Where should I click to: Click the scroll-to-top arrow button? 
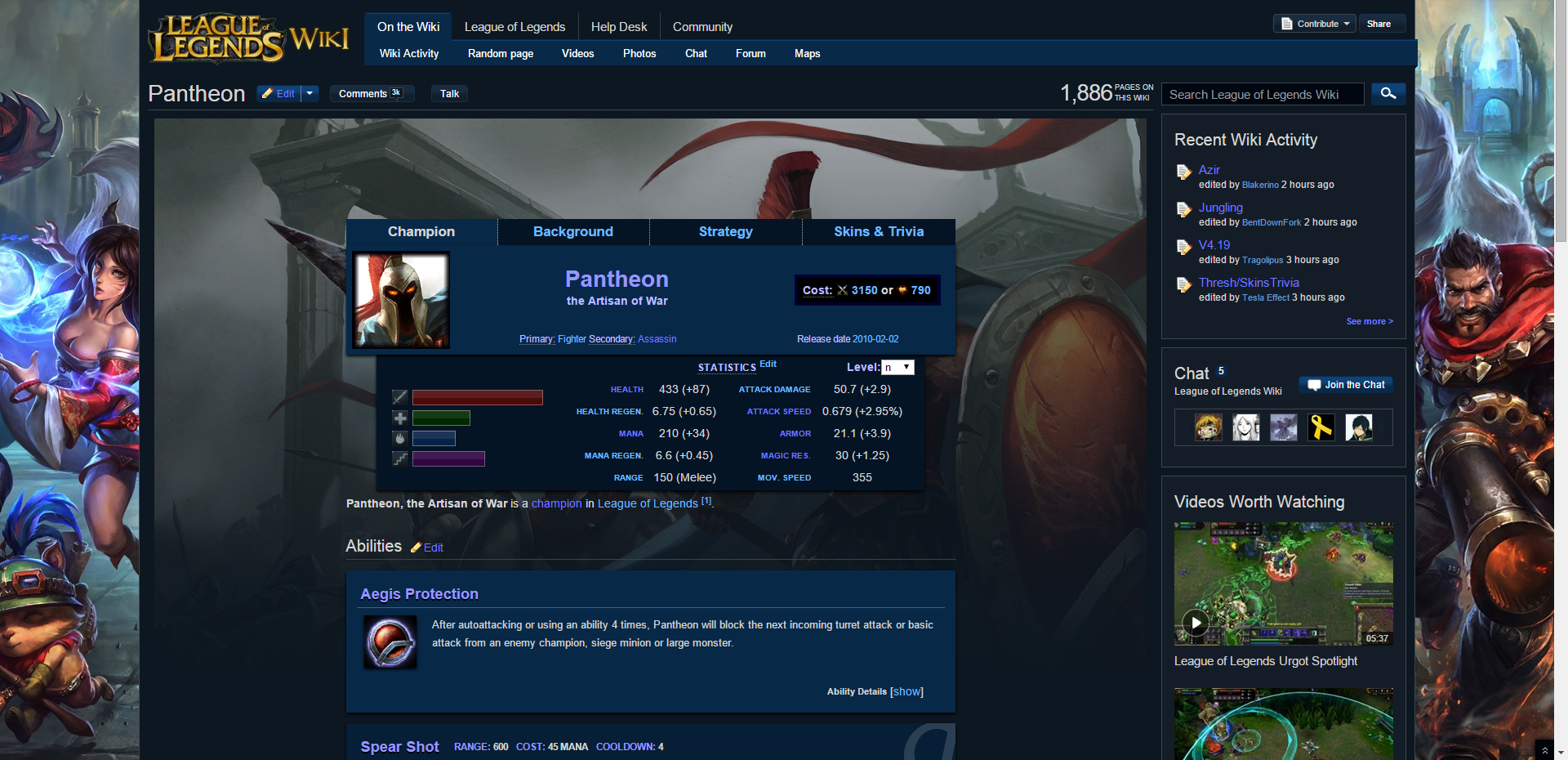pos(1544,749)
